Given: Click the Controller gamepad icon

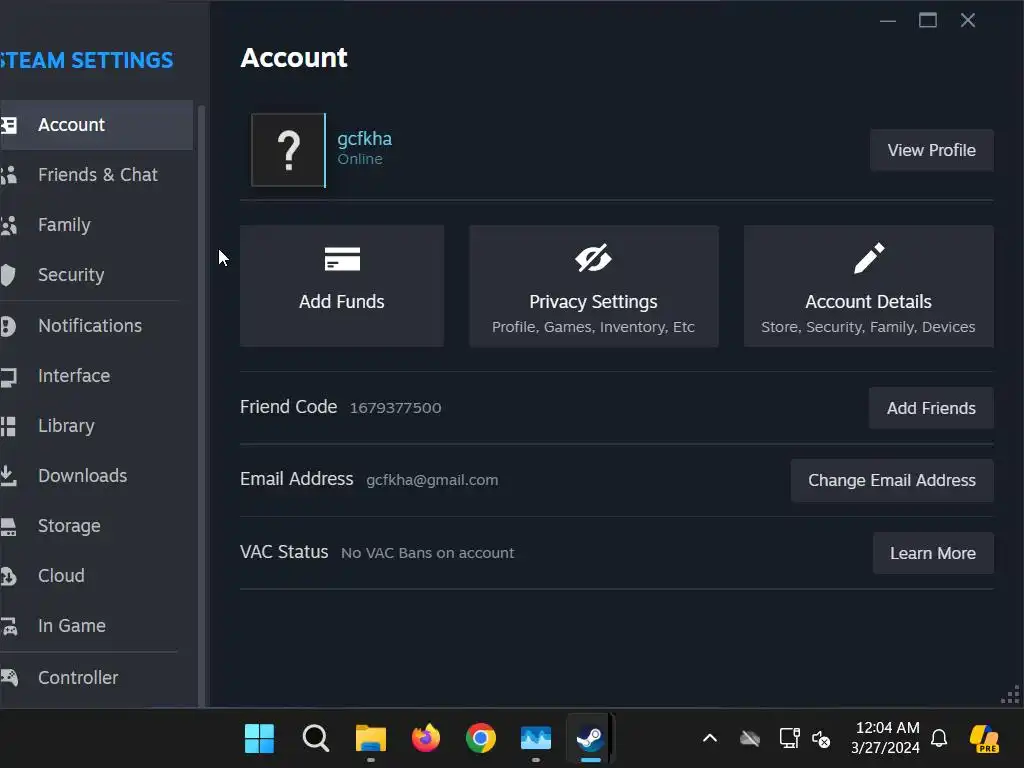Looking at the screenshot, I should 8,677.
